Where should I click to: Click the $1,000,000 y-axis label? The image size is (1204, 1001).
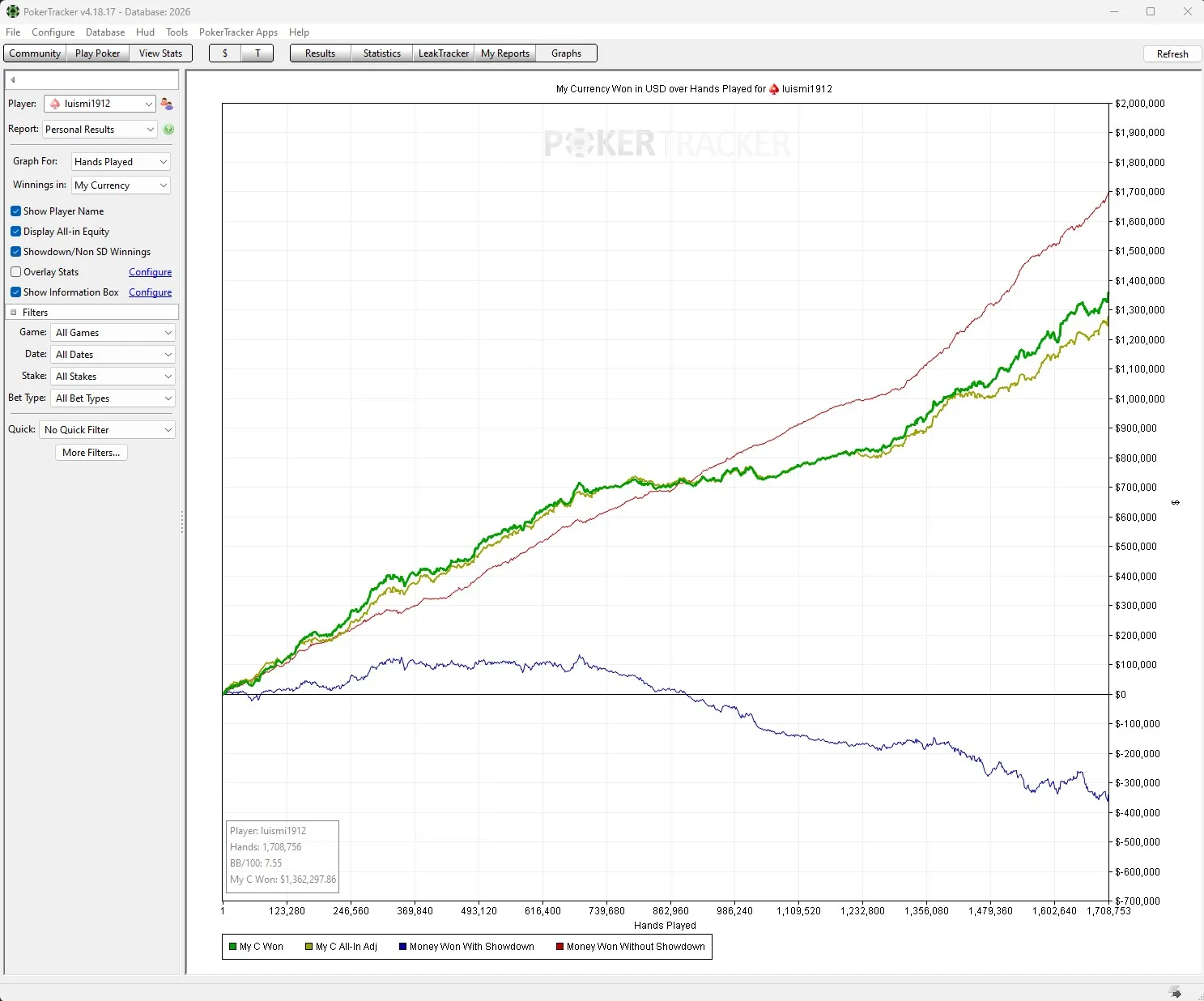point(1140,399)
